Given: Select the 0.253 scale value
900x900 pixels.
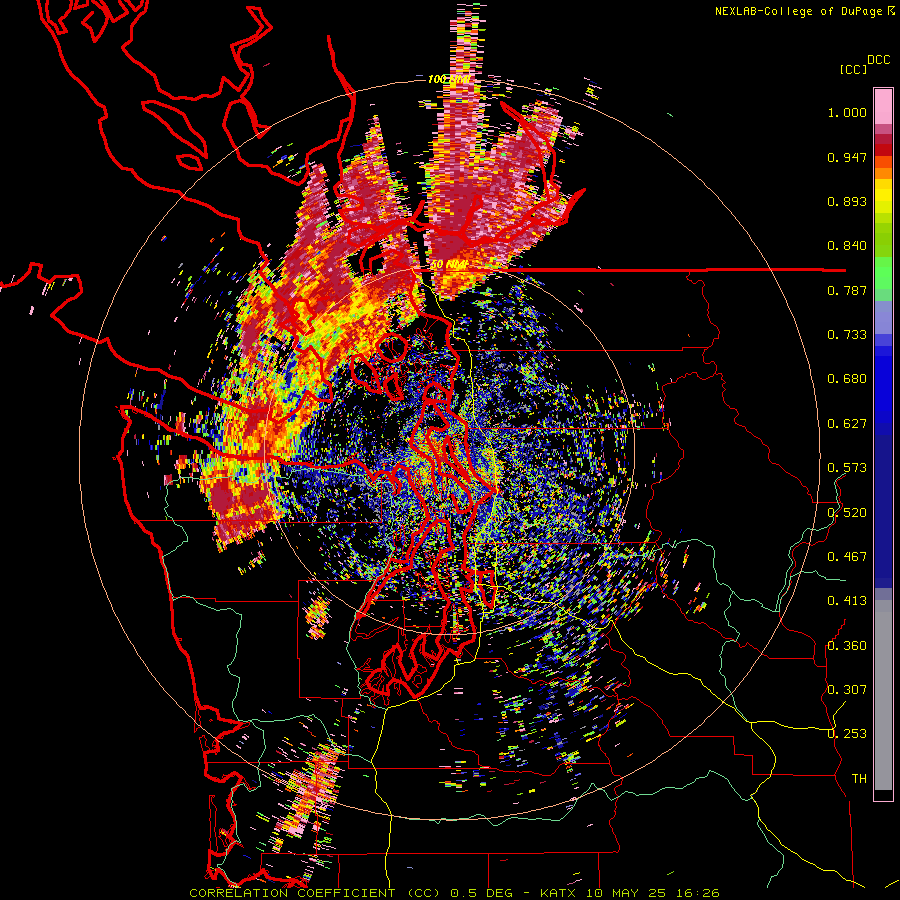Looking at the screenshot, I should pos(847,734).
